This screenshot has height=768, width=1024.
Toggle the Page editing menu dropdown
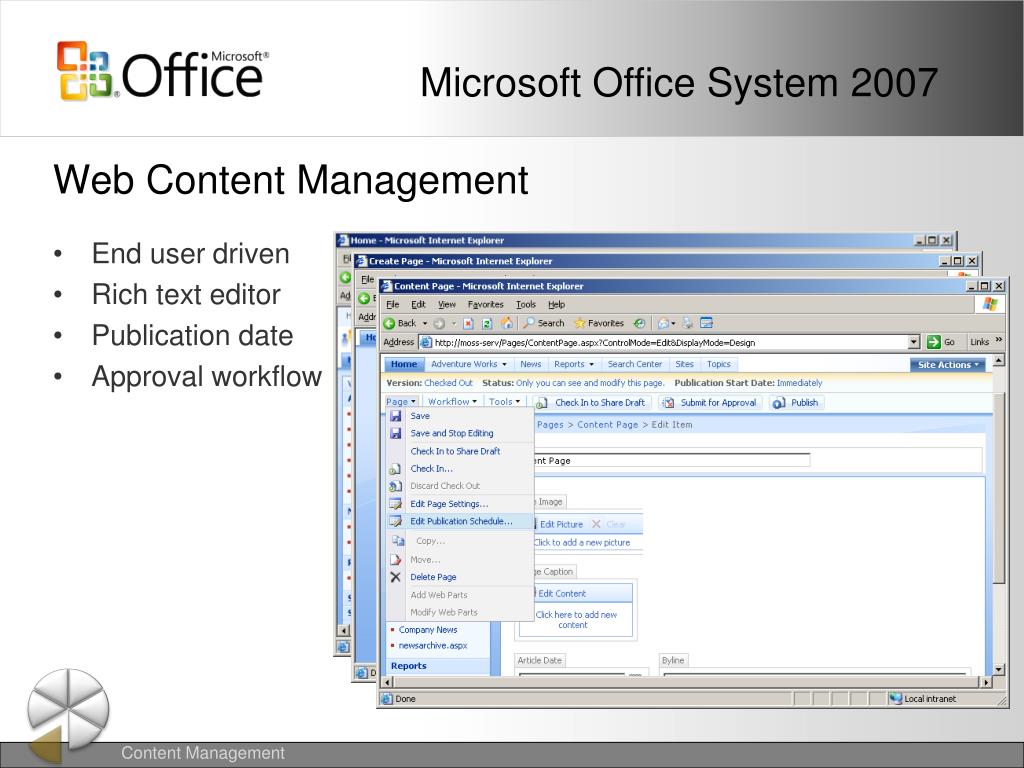(401, 402)
